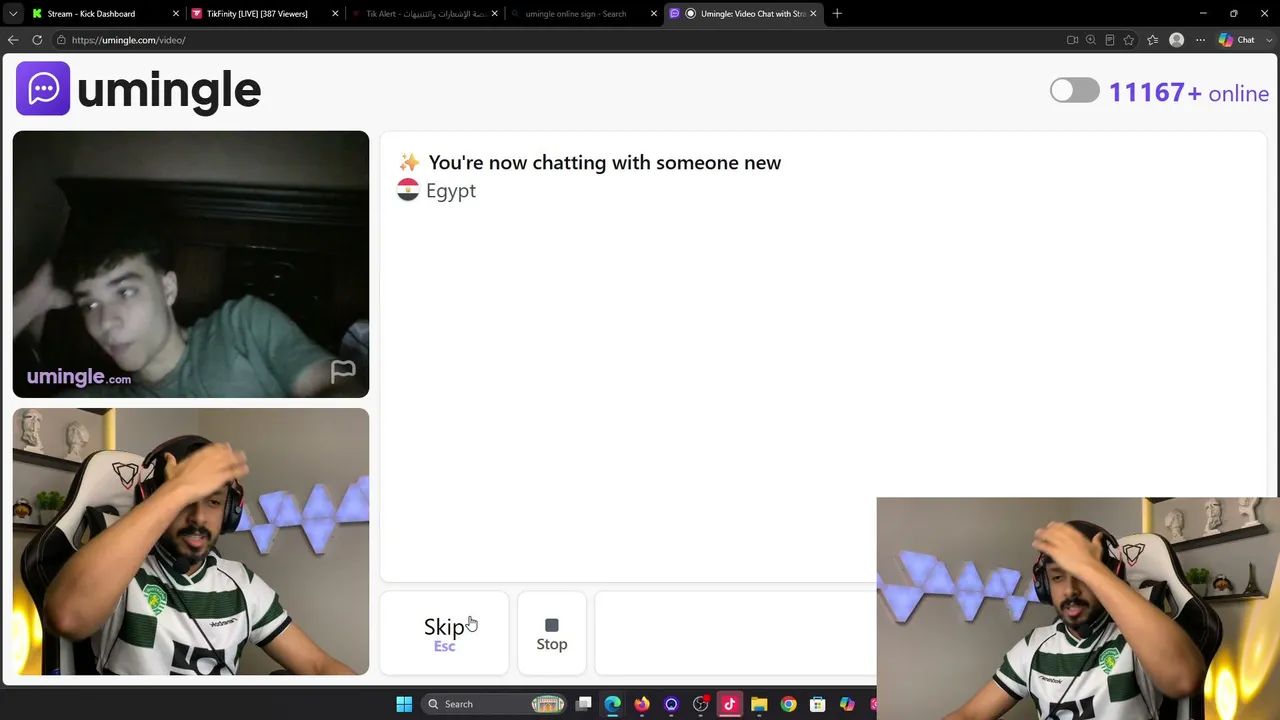Click the stranger's video feed

[191, 264]
